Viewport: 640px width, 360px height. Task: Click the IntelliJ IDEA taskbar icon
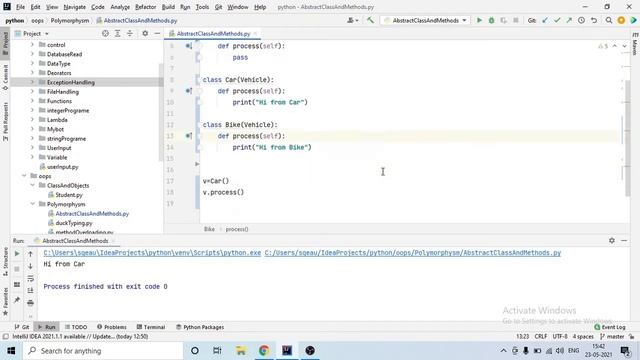(x=287, y=351)
